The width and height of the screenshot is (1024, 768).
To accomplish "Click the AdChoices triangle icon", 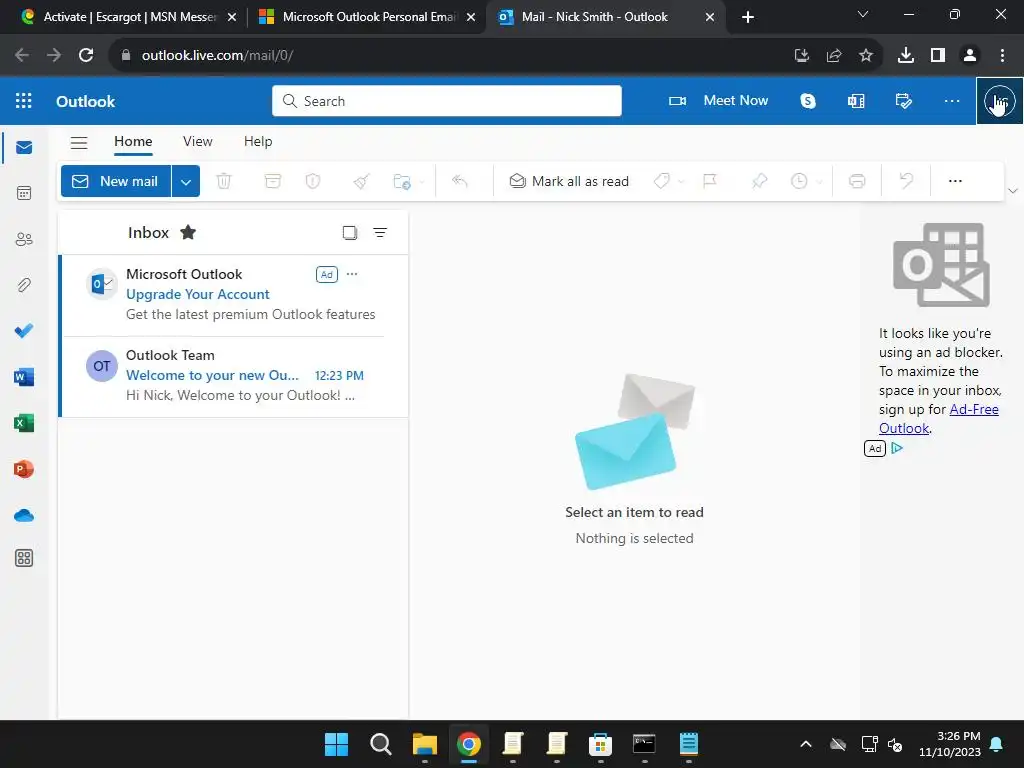I will [x=897, y=448].
